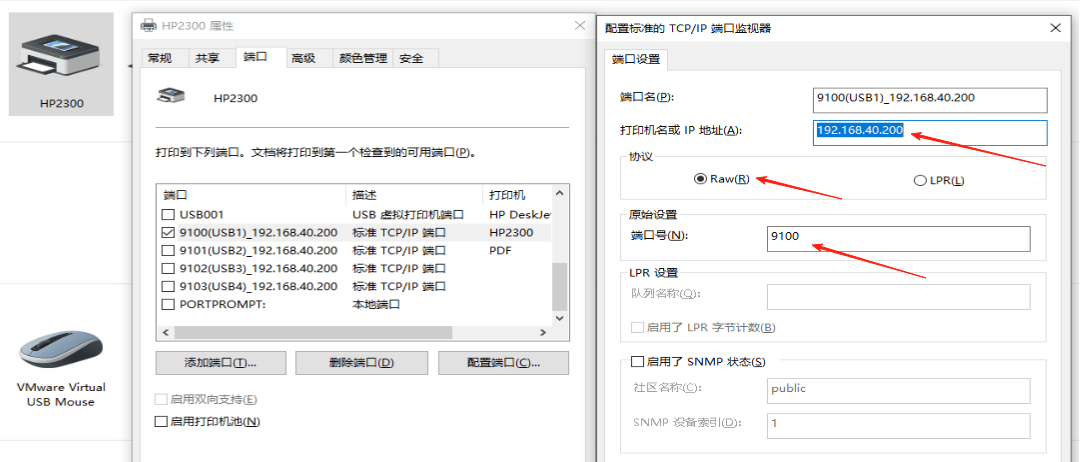
Task: Close the HP2300 properties dialog
Action: [x=579, y=25]
